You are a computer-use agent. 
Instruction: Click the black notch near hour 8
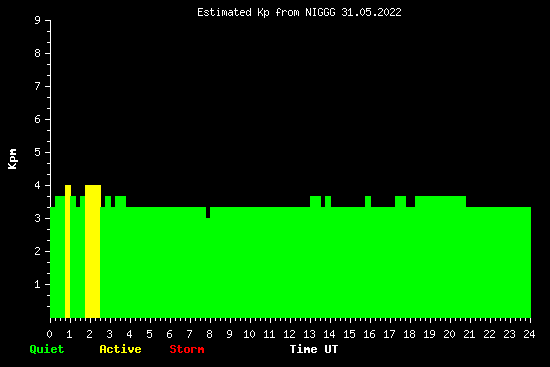[x=208, y=212]
